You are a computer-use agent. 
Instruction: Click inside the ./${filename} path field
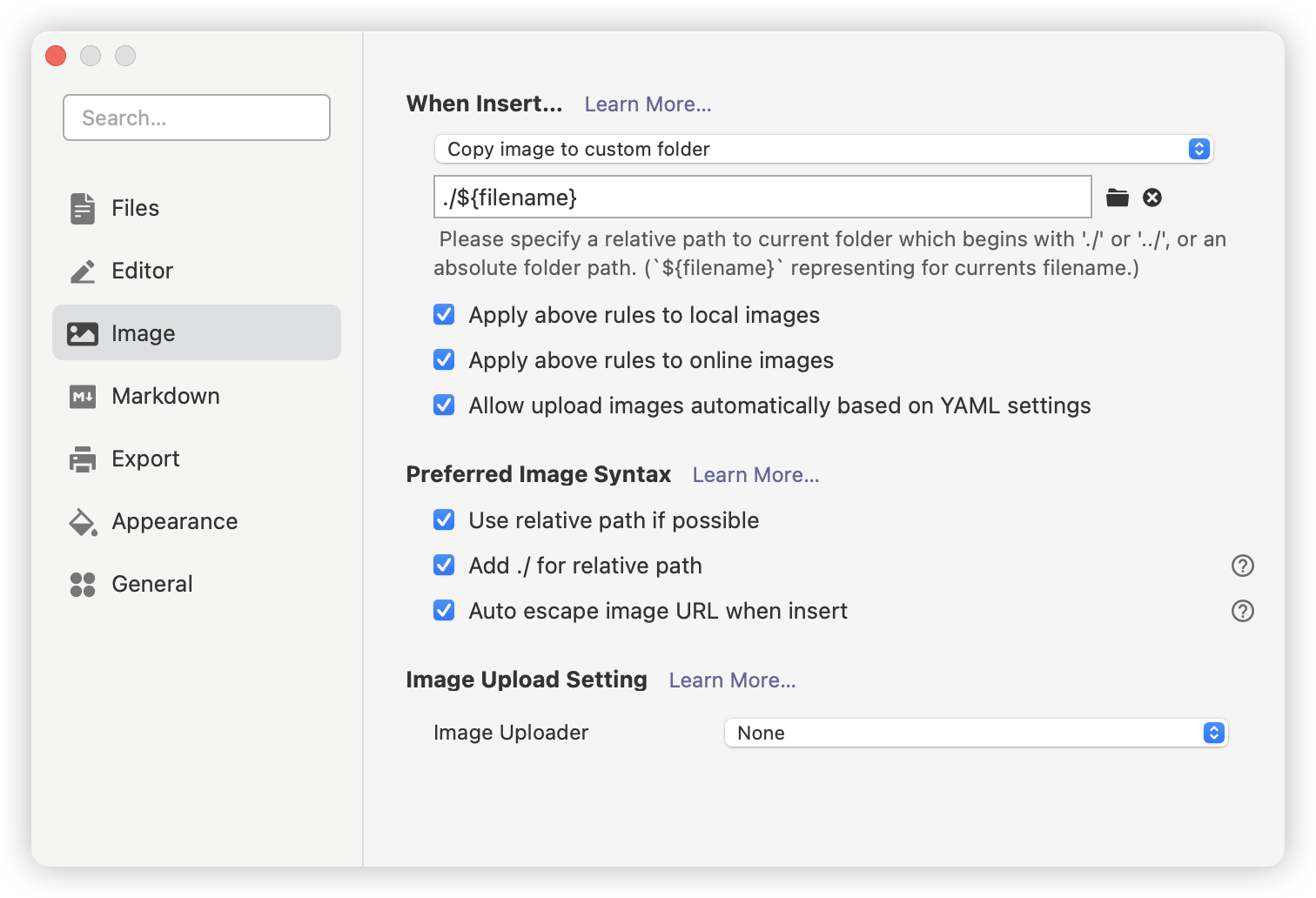(762, 198)
